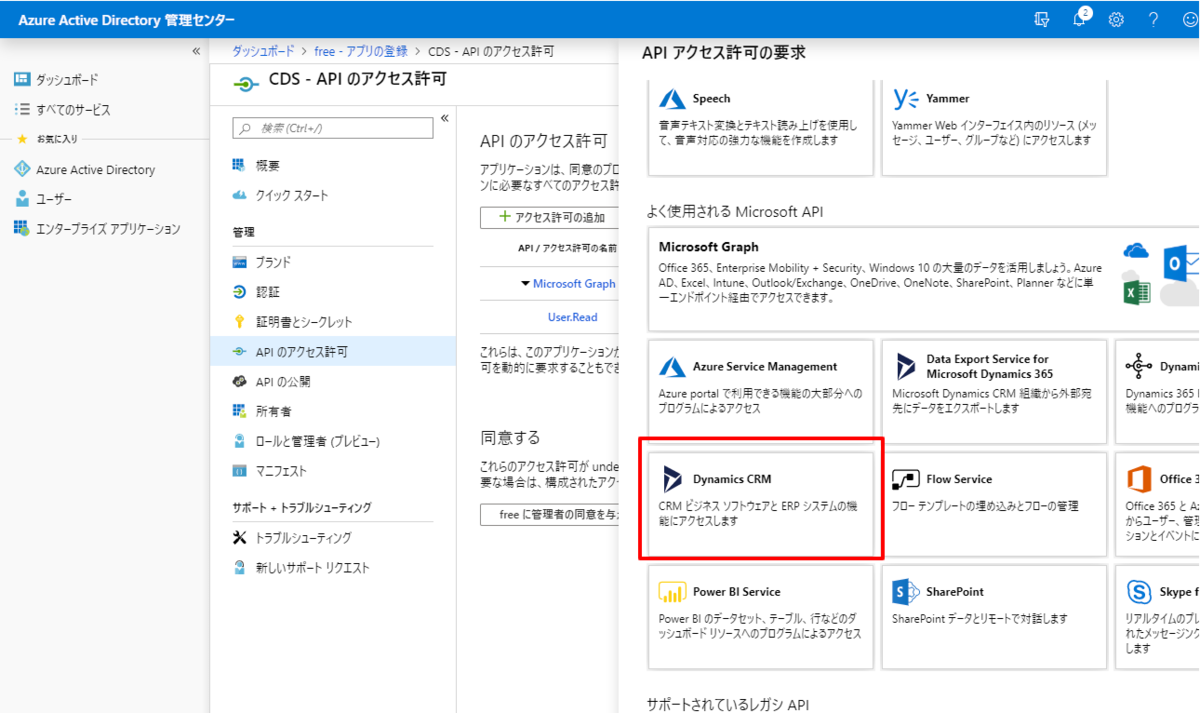This screenshot has height=713, width=1200.
Task: Focus the 検索 (Ctrl+/) search box
Action: [333, 128]
